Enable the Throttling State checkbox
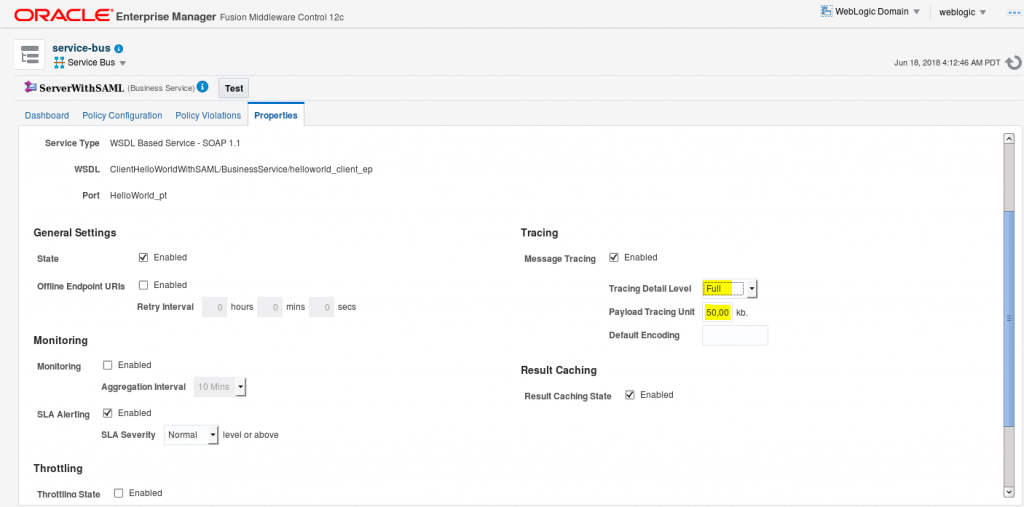Image resolution: width=1024 pixels, height=507 pixels. point(119,493)
